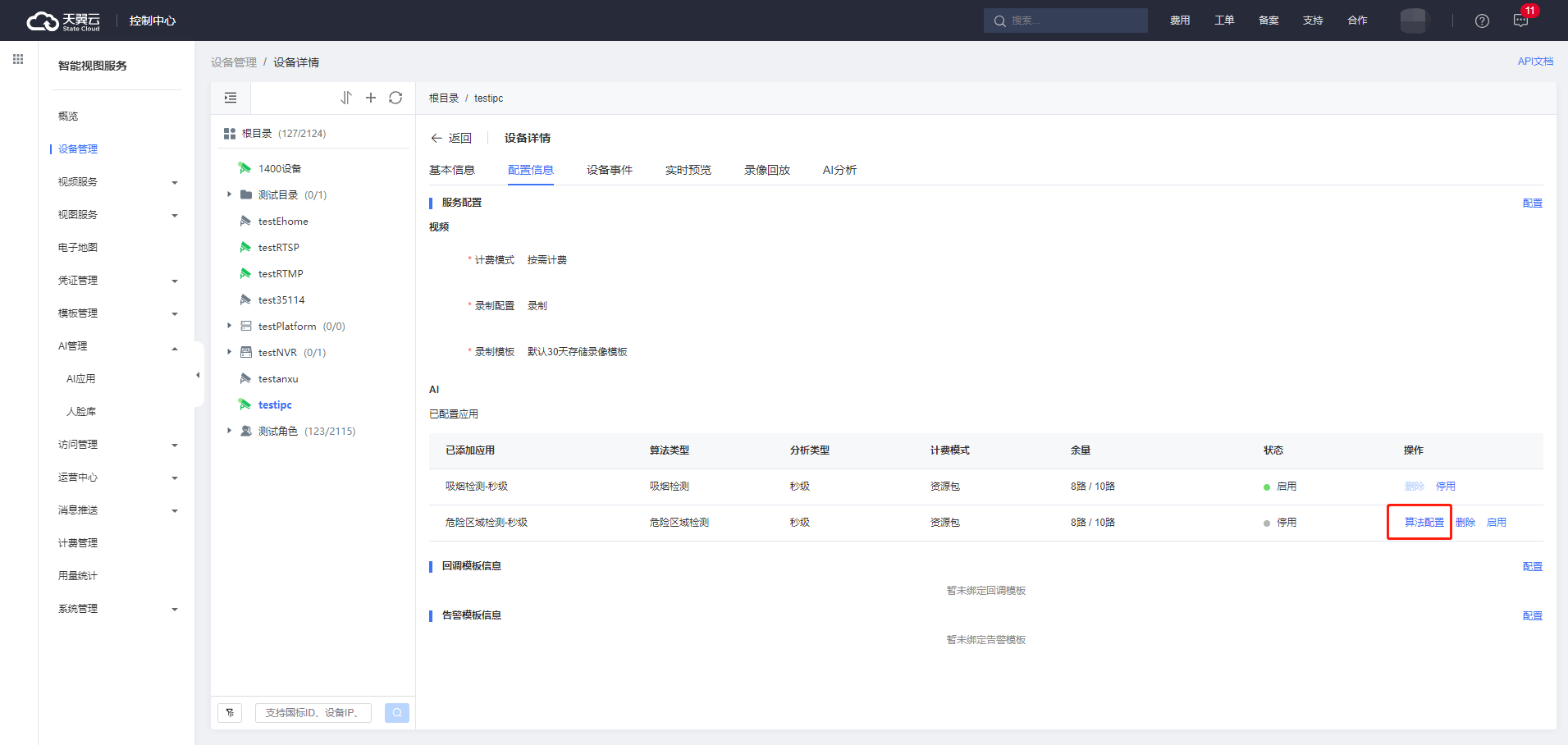Viewport: 1568px width, 745px height.
Task: Switch to the 实时预览 tab
Action: 688,170
